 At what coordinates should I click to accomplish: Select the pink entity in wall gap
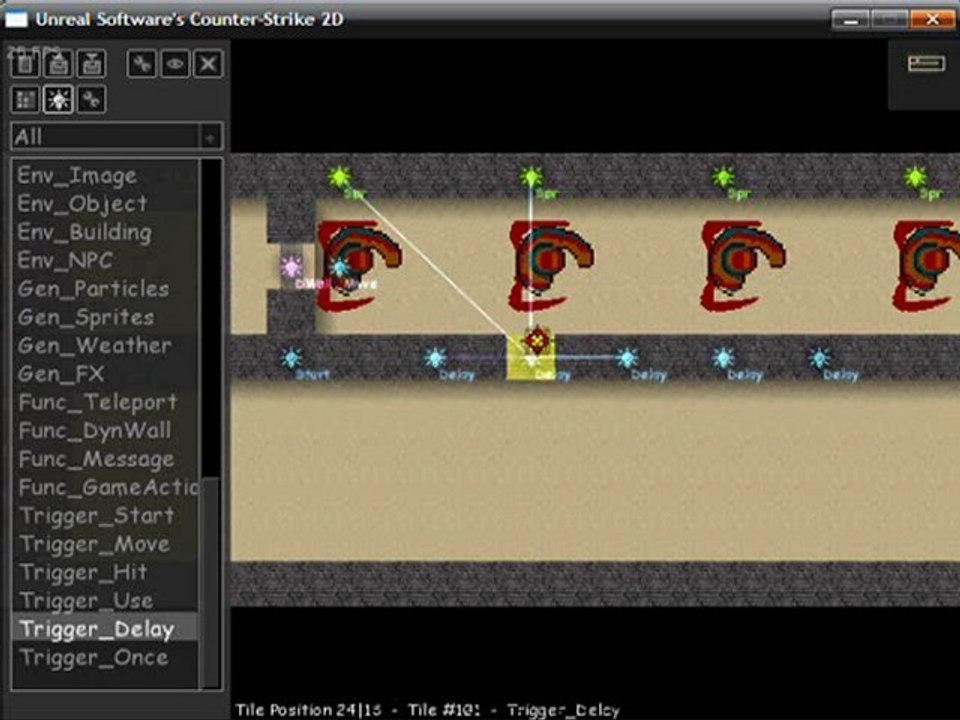(x=291, y=267)
